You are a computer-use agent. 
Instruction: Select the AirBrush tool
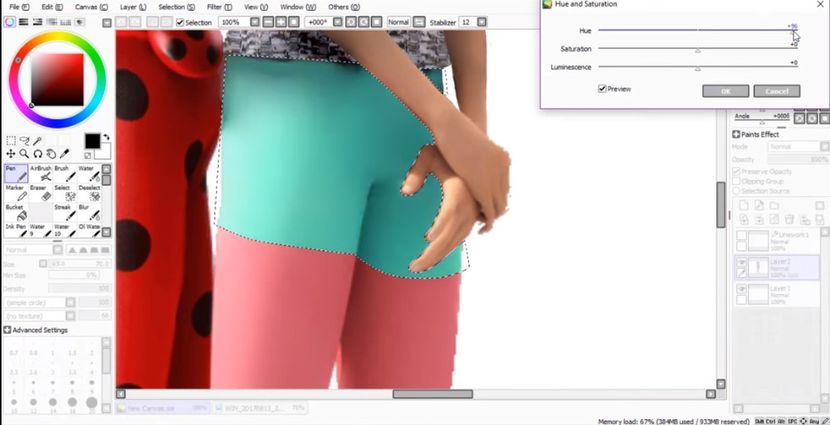click(41, 174)
